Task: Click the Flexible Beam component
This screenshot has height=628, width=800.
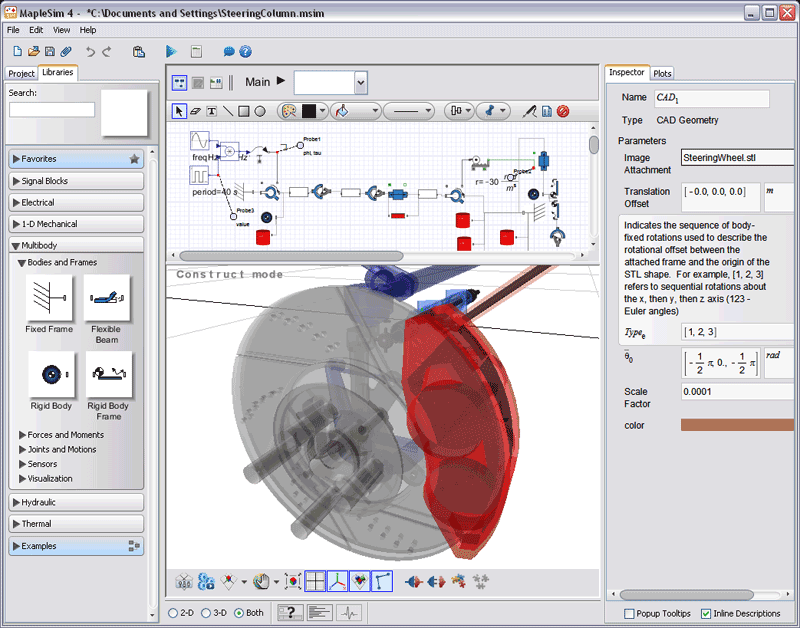Action: [107, 297]
